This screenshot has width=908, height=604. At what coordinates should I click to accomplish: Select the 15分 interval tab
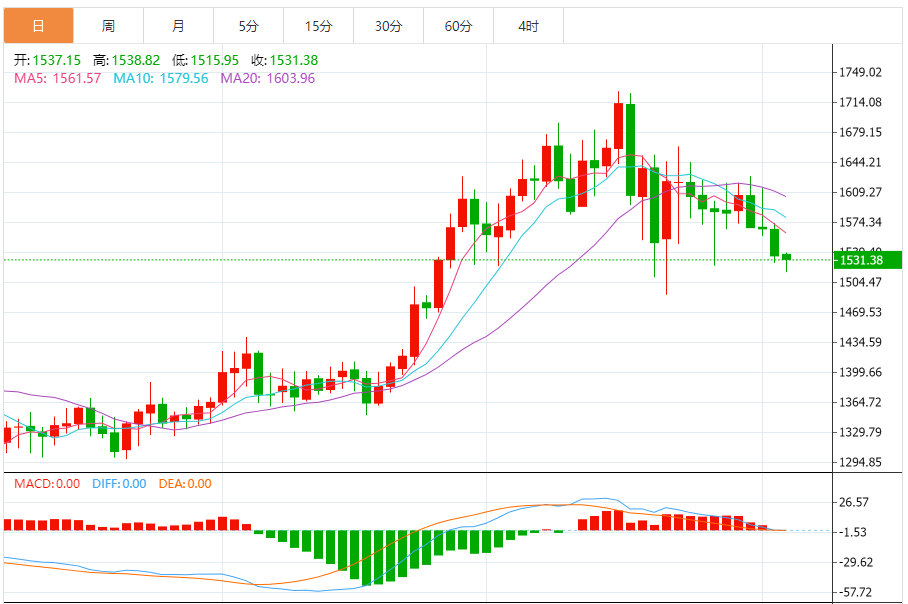tap(318, 26)
